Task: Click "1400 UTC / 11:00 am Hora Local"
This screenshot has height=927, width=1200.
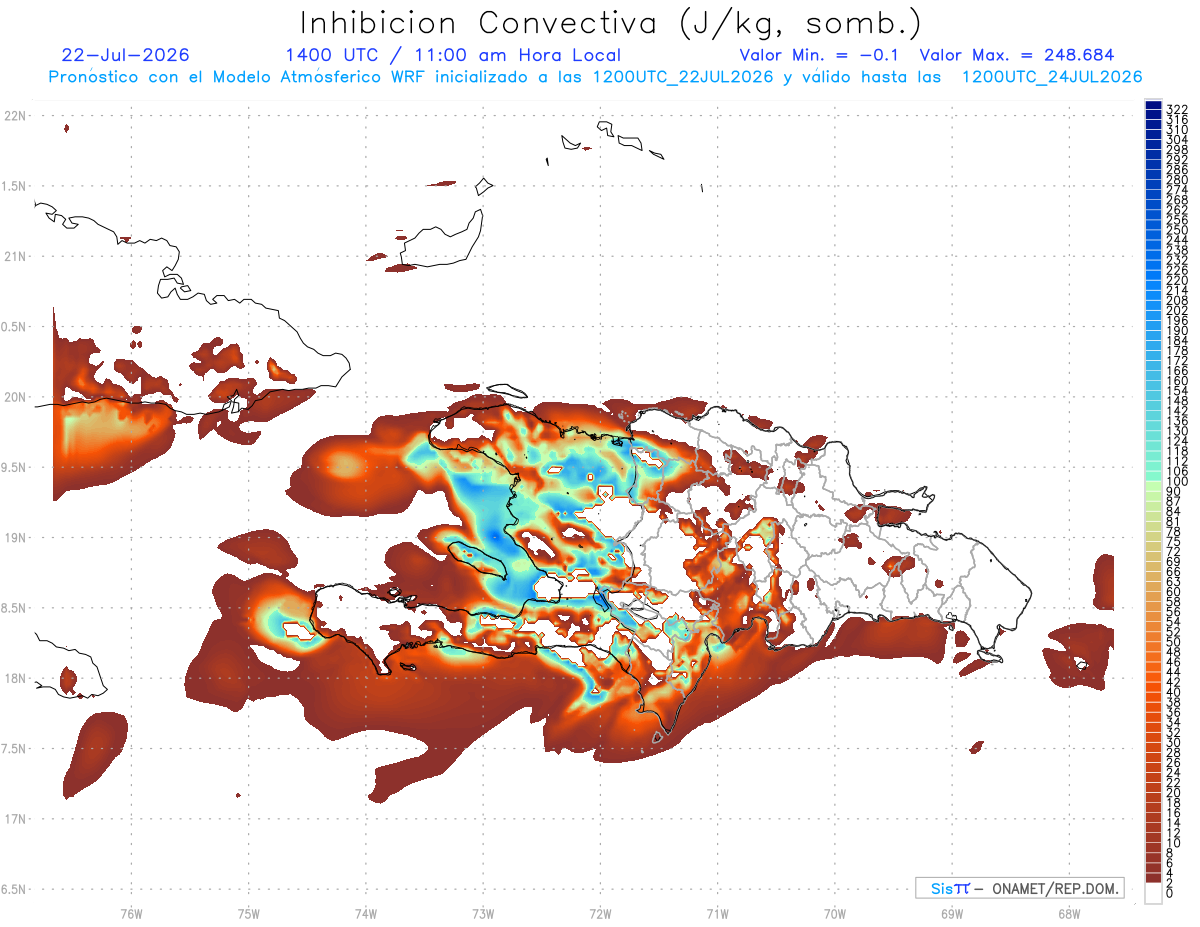Action: pyautogui.click(x=453, y=55)
